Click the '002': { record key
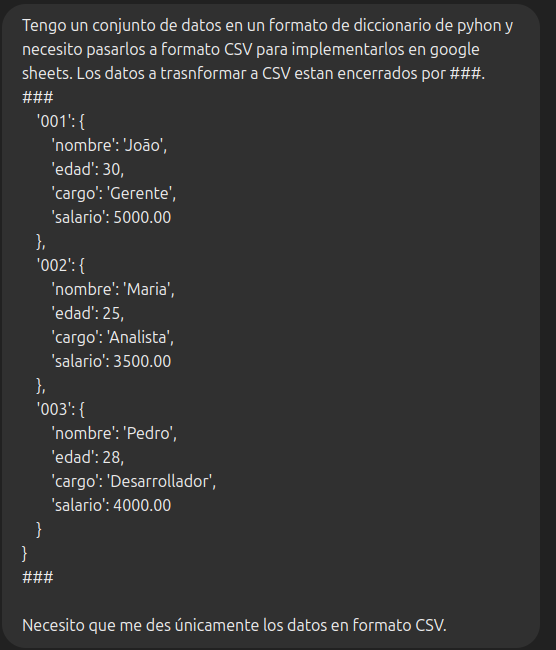 pos(61,265)
